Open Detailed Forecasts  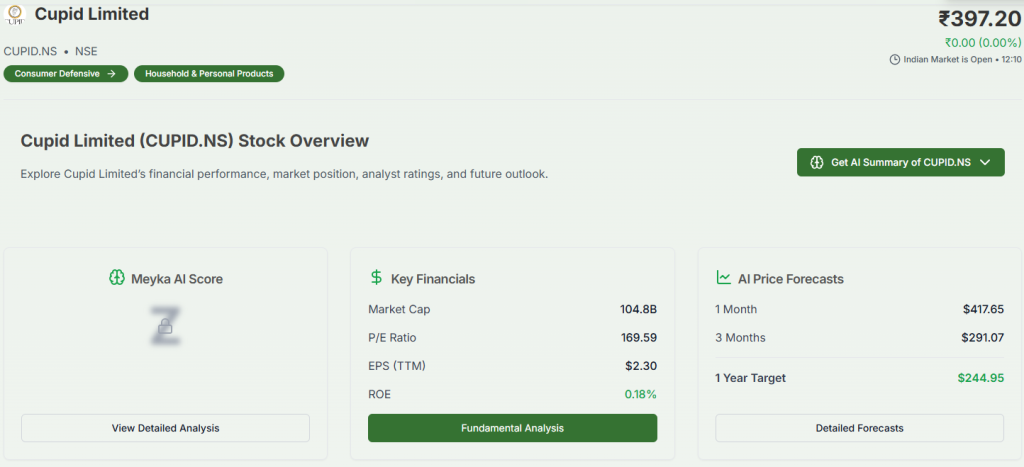click(x=859, y=428)
